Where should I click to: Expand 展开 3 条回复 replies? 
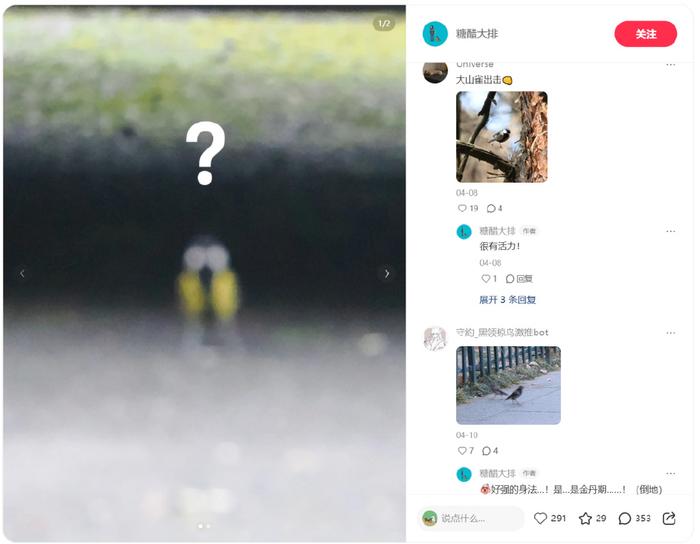507,299
